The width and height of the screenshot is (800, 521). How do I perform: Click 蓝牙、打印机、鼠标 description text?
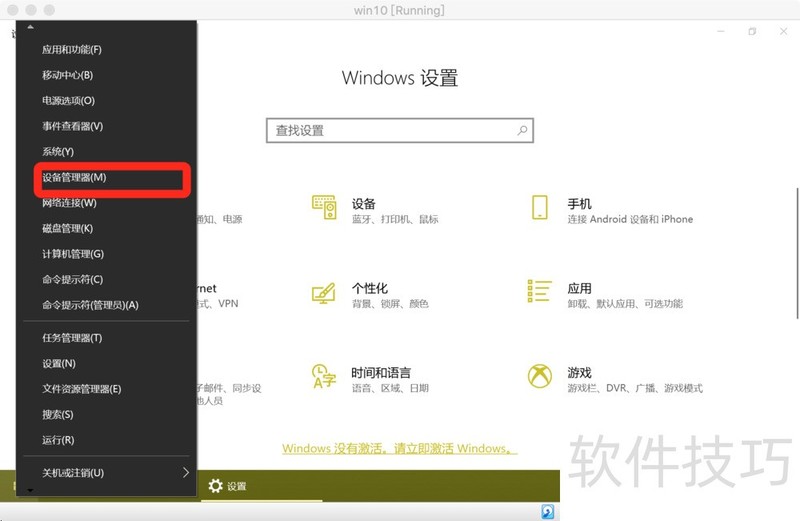point(395,219)
